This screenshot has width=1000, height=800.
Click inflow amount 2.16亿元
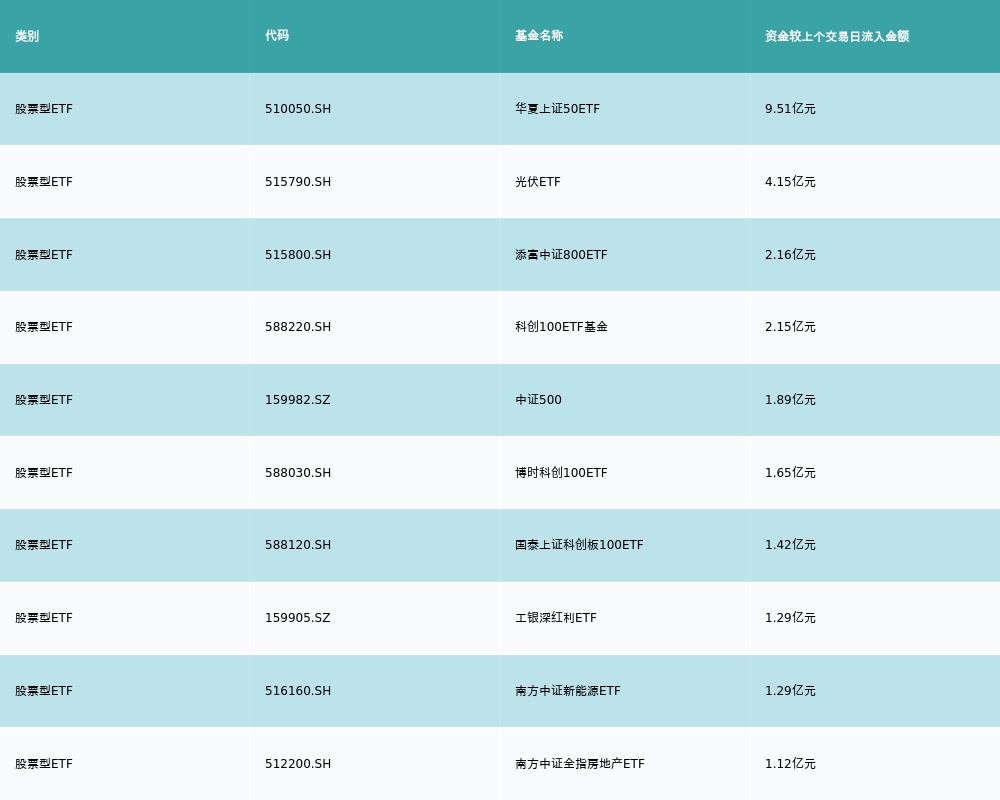790,255
